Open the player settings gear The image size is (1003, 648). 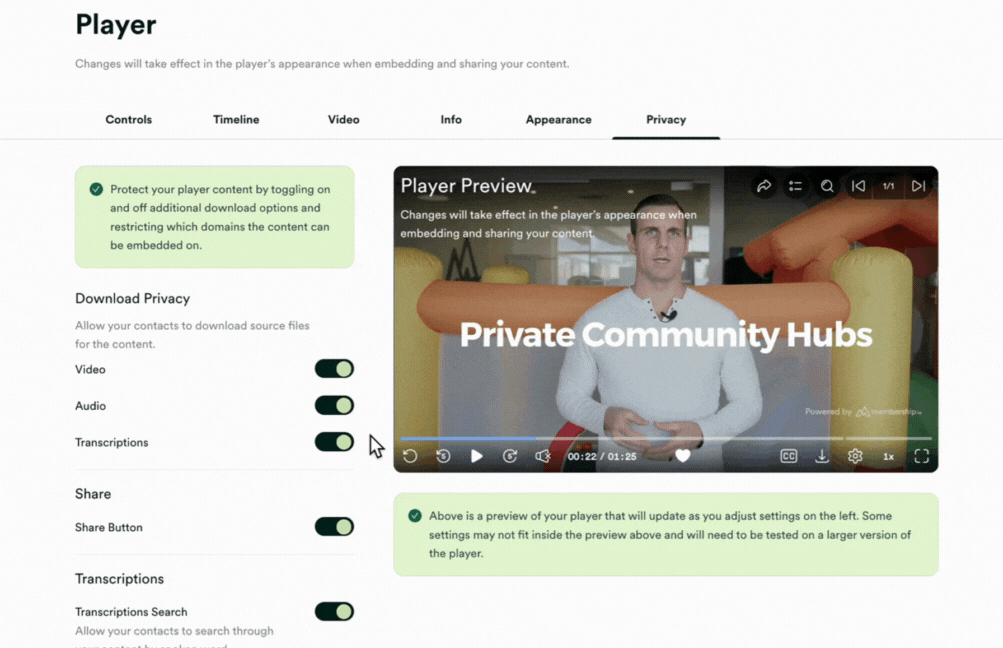click(855, 456)
